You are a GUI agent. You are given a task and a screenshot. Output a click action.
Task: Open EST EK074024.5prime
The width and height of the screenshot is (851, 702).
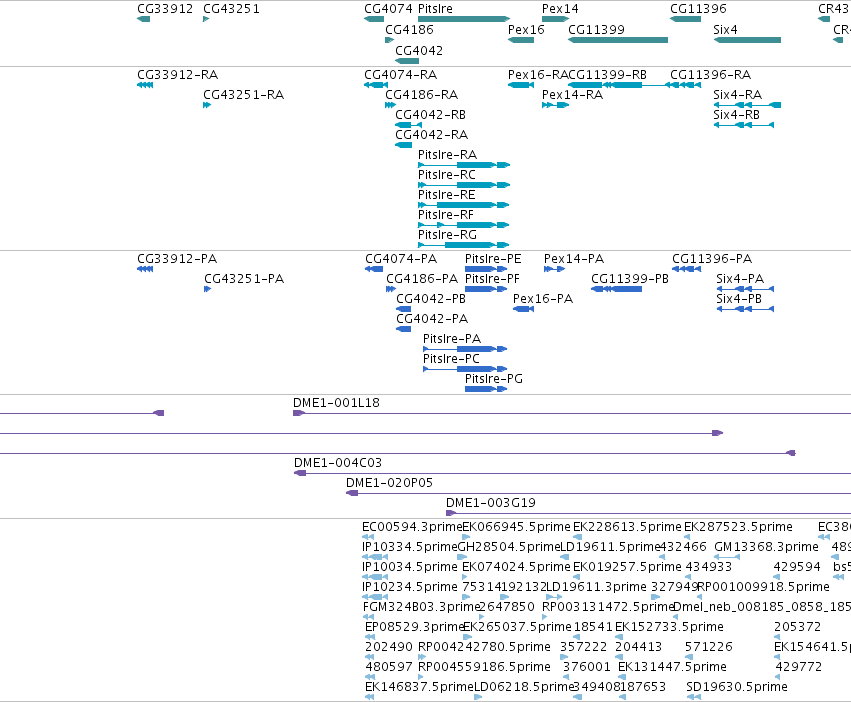[517, 567]
